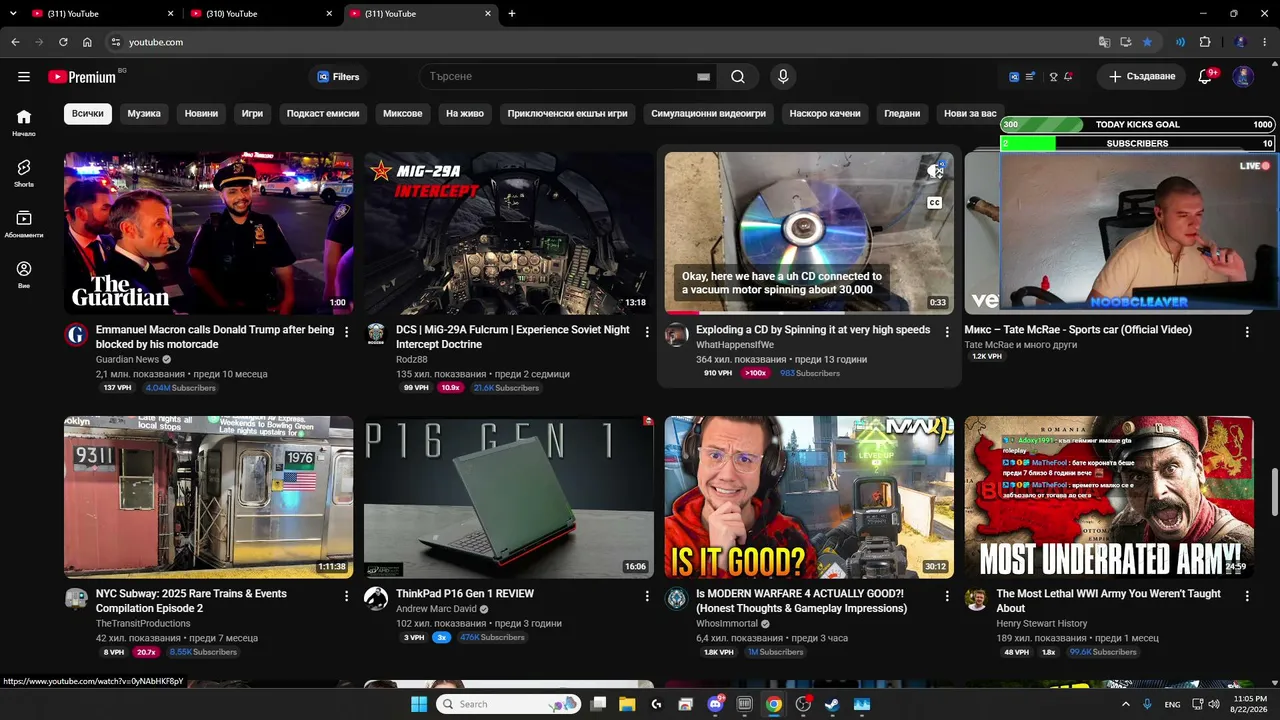This screenshot has width=1280, height=720.
Task: Open the Henry Stewart History channel link
Action: (x=1041, y=624)
